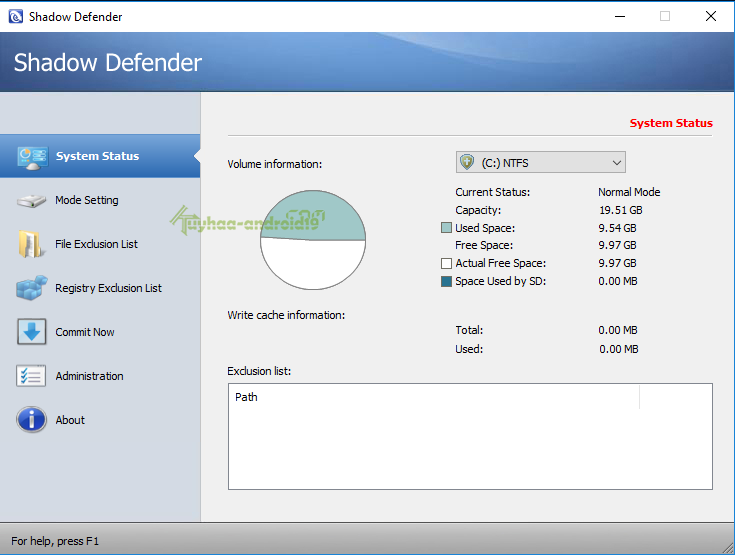Click the Registry Exclusion List cubes icon
This screenshot has width=735, height=555.
tap(31, 288)
